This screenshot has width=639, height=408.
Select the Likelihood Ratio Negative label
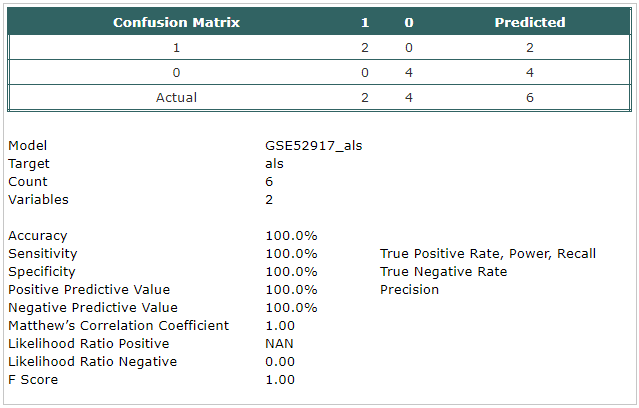[93, 362]
